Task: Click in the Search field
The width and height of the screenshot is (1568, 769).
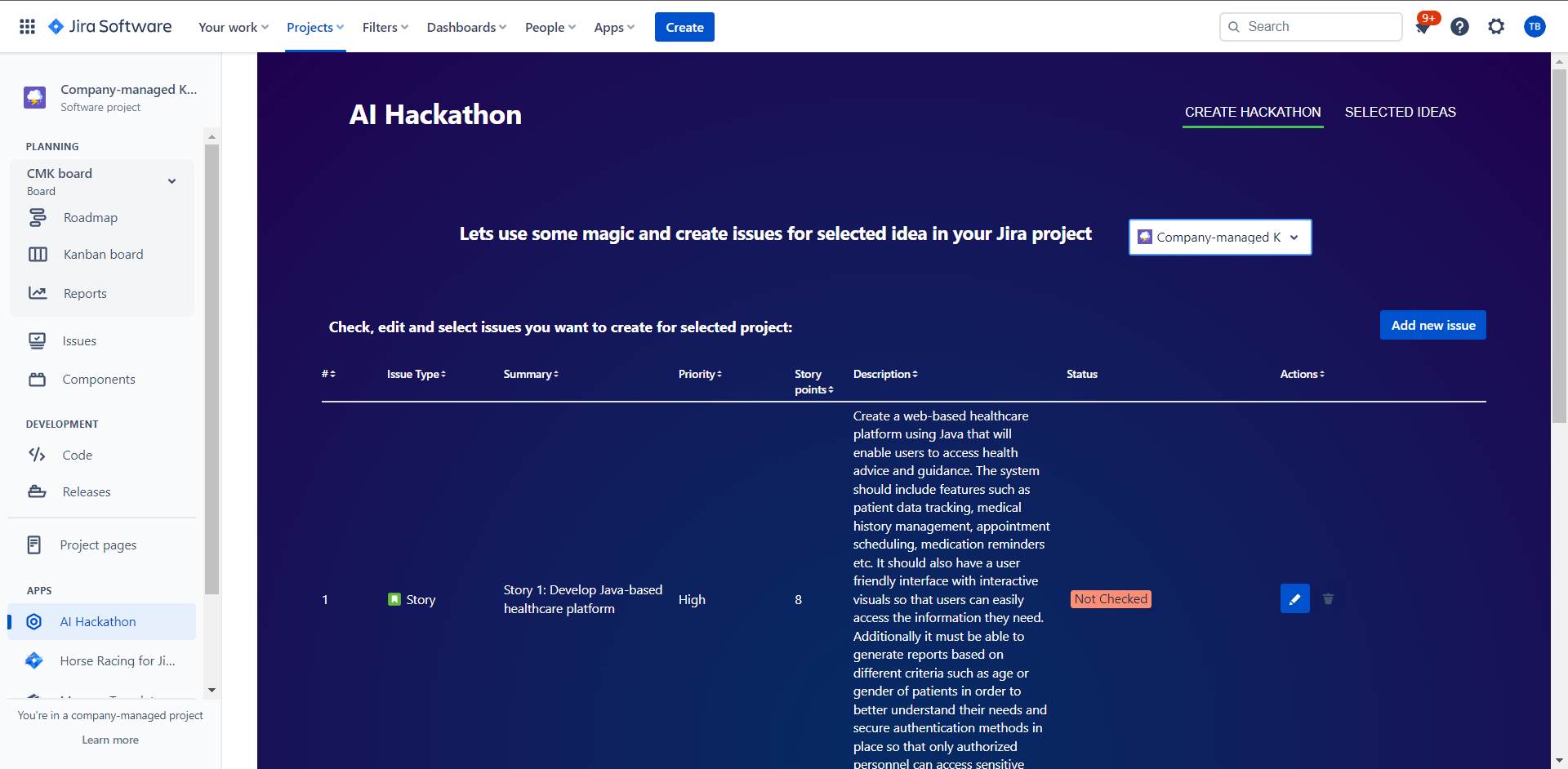Action: click(x=1311, y=27)
